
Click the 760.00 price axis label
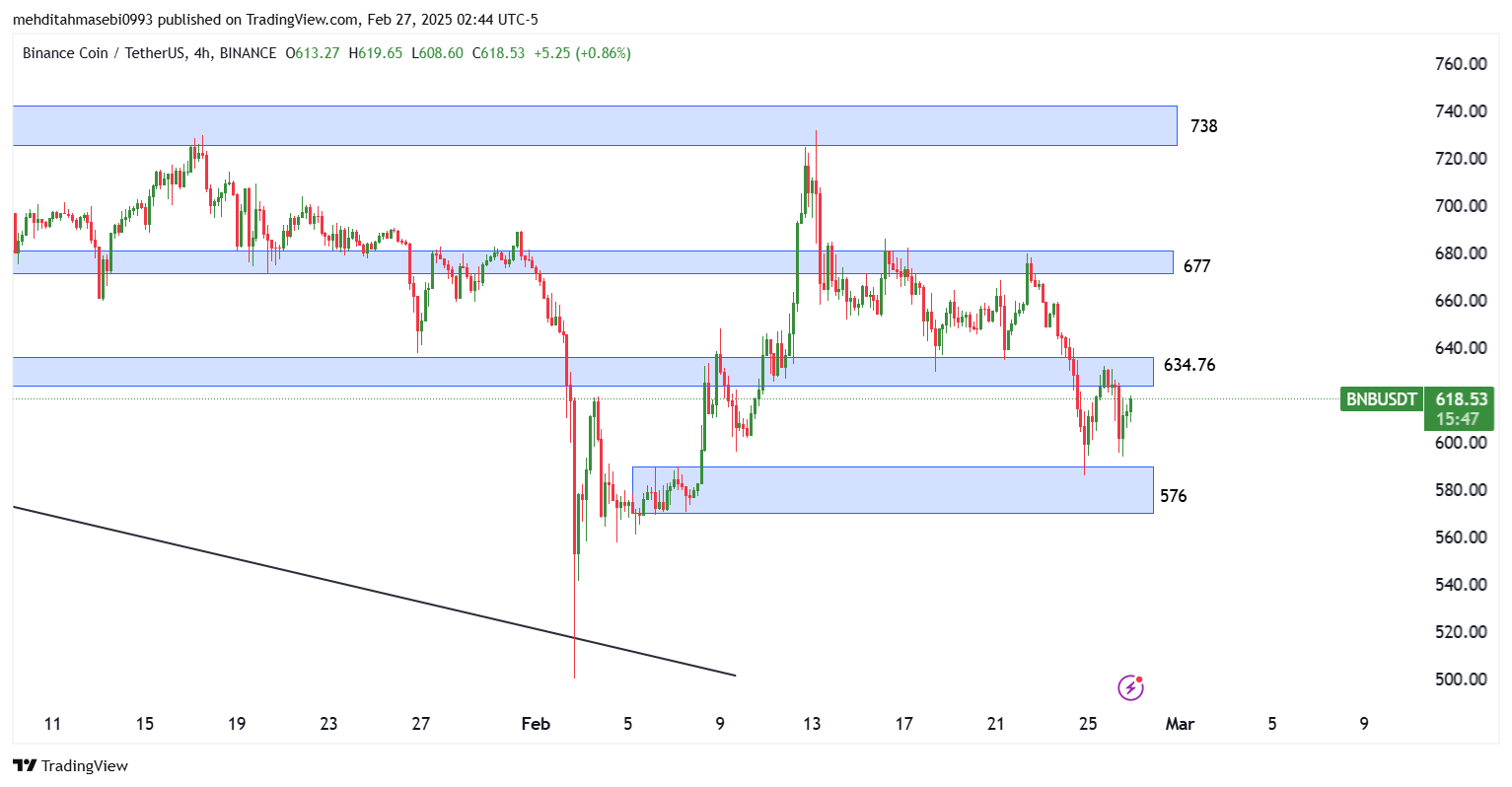(1461, 64)
